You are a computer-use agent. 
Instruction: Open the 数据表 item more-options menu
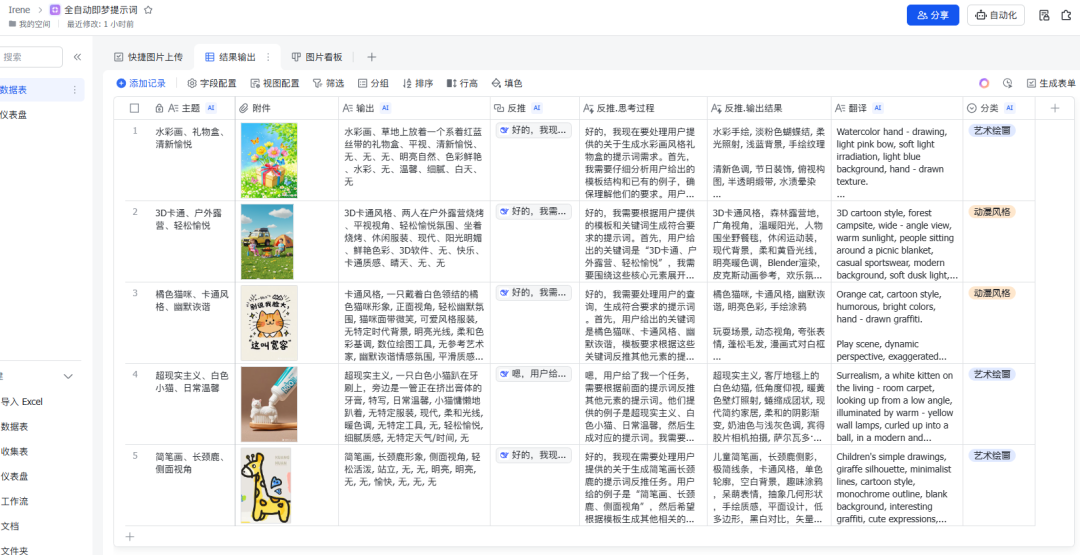point(75,90)
